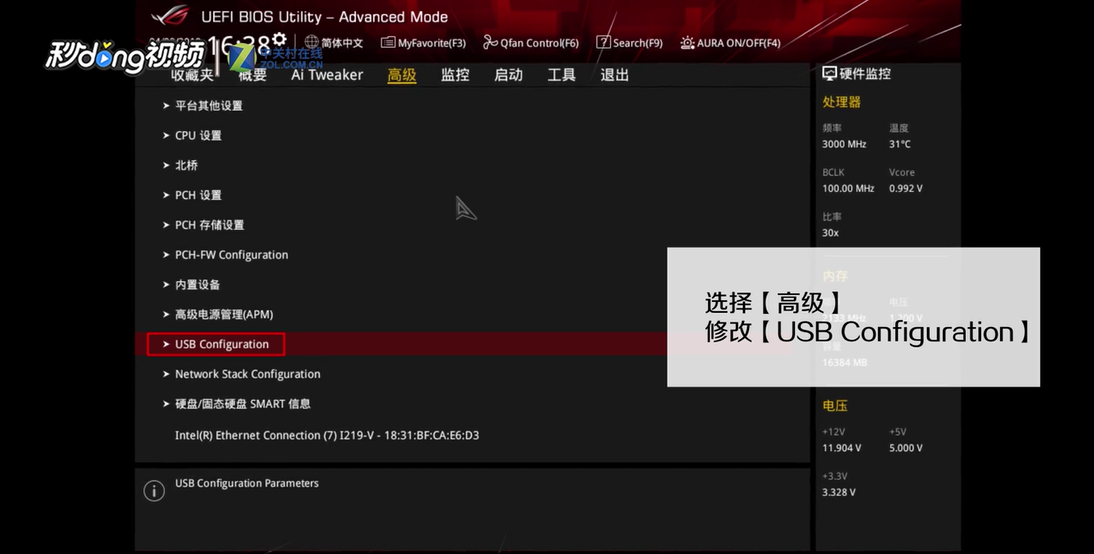Click the 硬件监控 panel title
The width and height of the screenshot is (1094, 554).
pos(865,73)
